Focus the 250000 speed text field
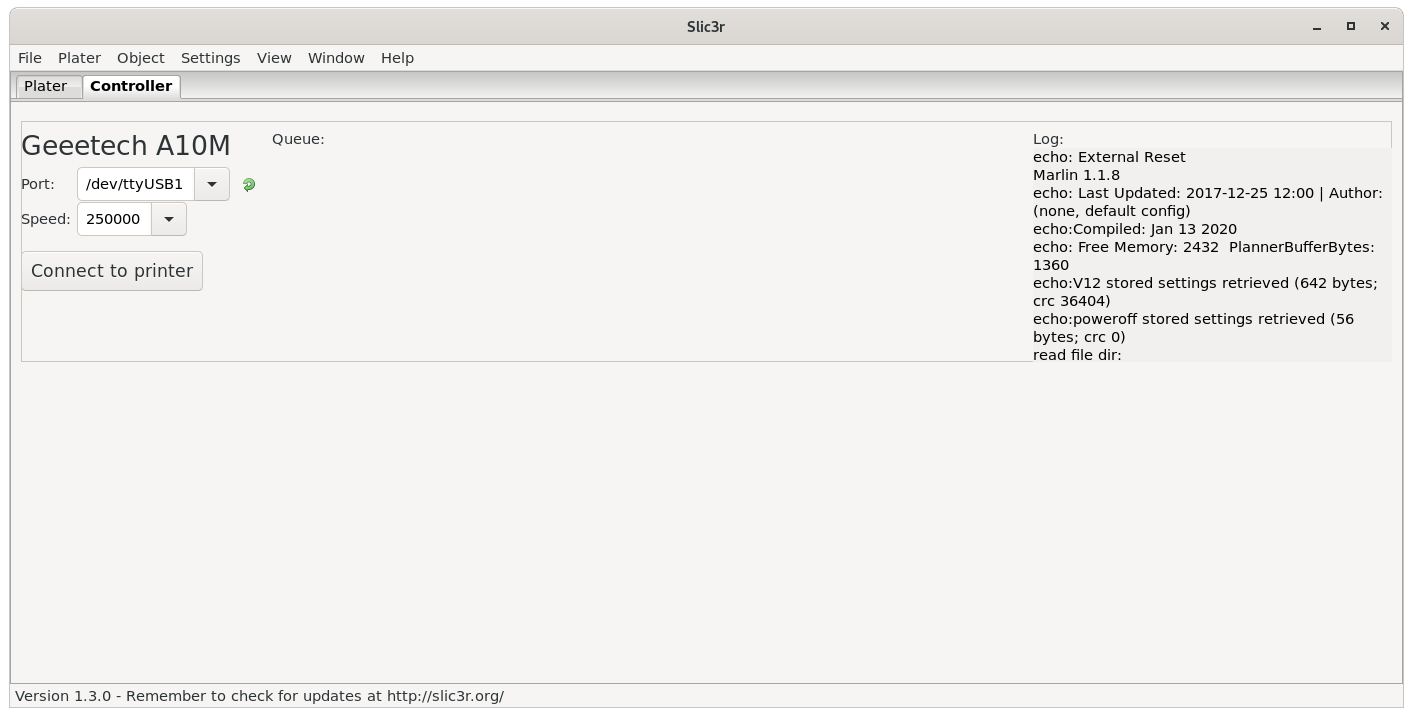Viewport: 1413px width, 717px height. (x=114, y=219)
